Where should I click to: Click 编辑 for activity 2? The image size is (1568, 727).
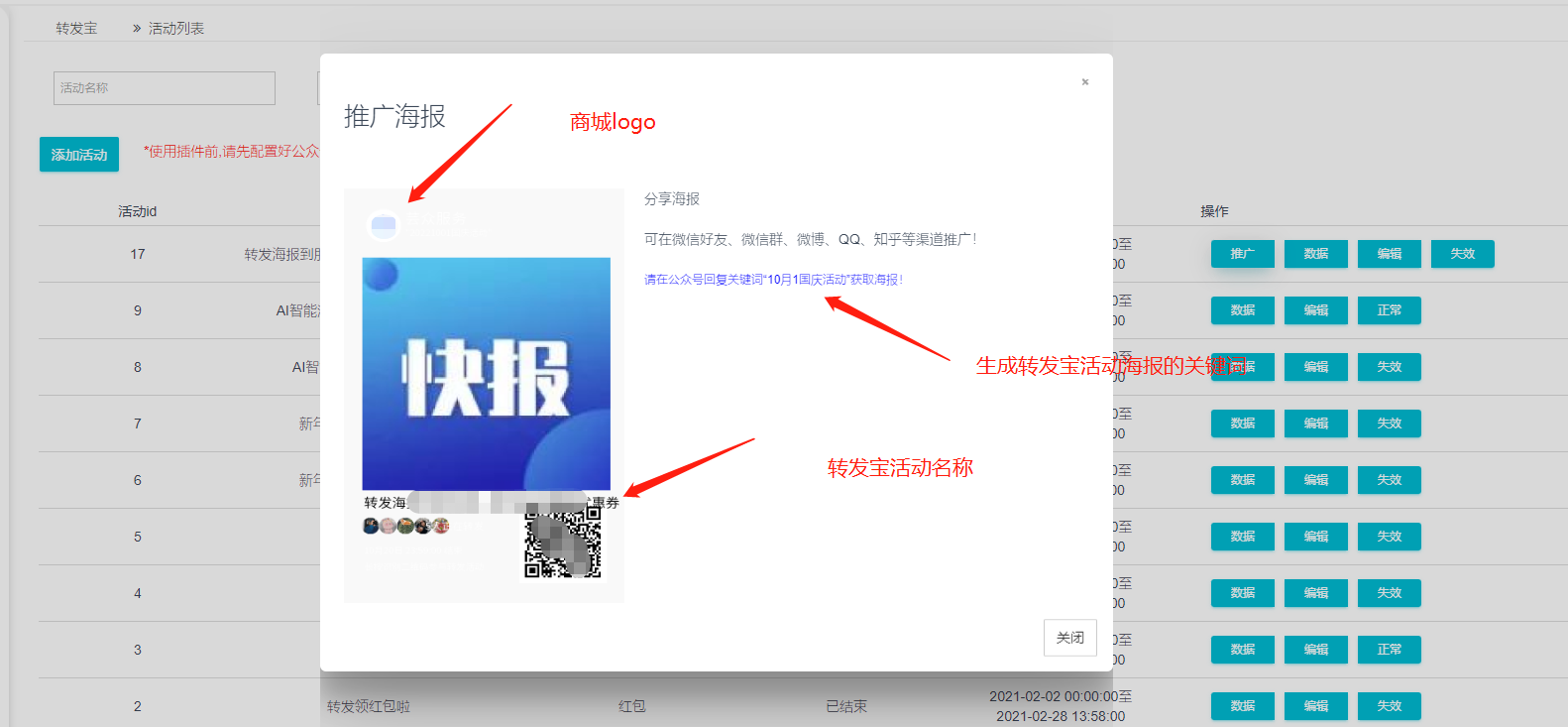pos(1315,706)
